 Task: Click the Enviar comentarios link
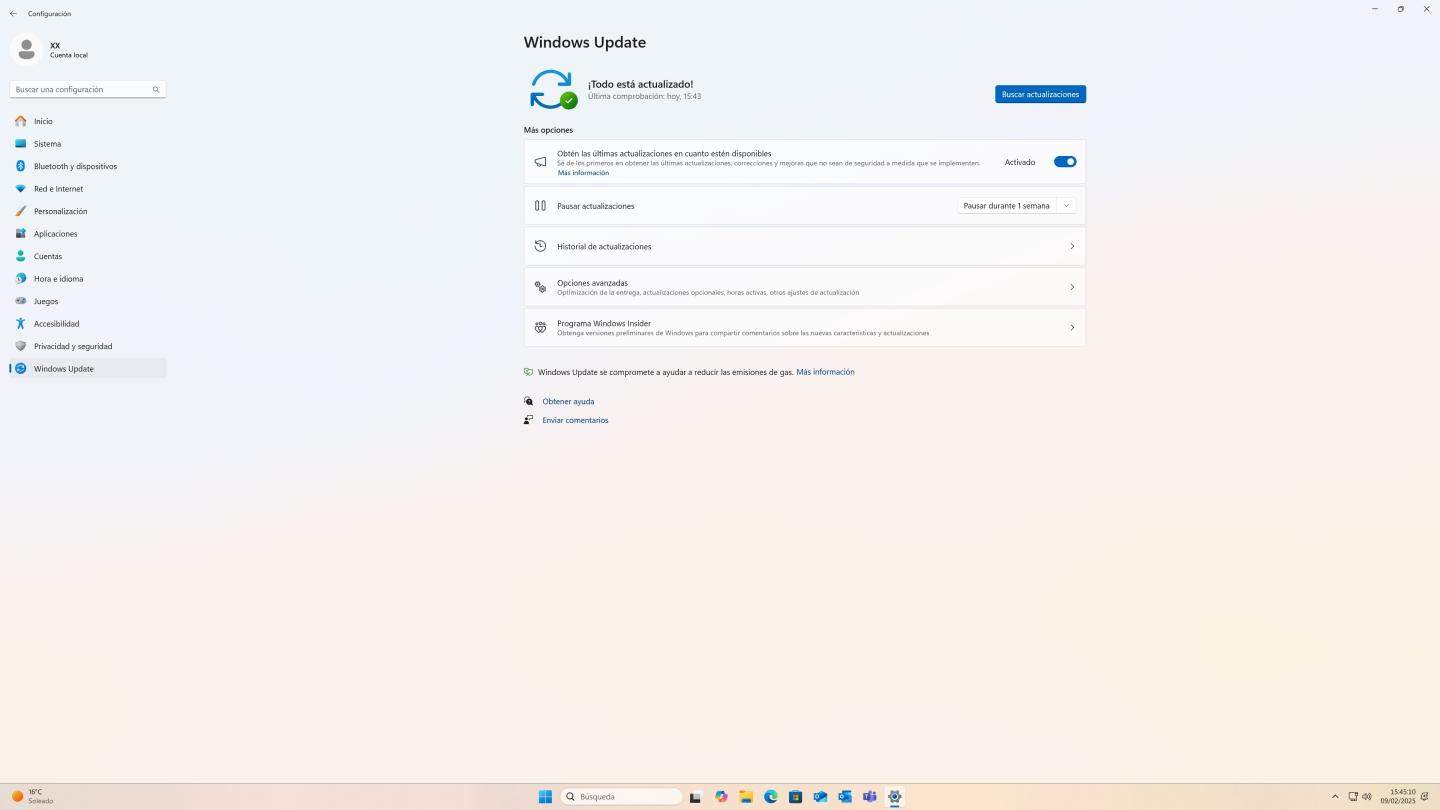click(575, 420)
